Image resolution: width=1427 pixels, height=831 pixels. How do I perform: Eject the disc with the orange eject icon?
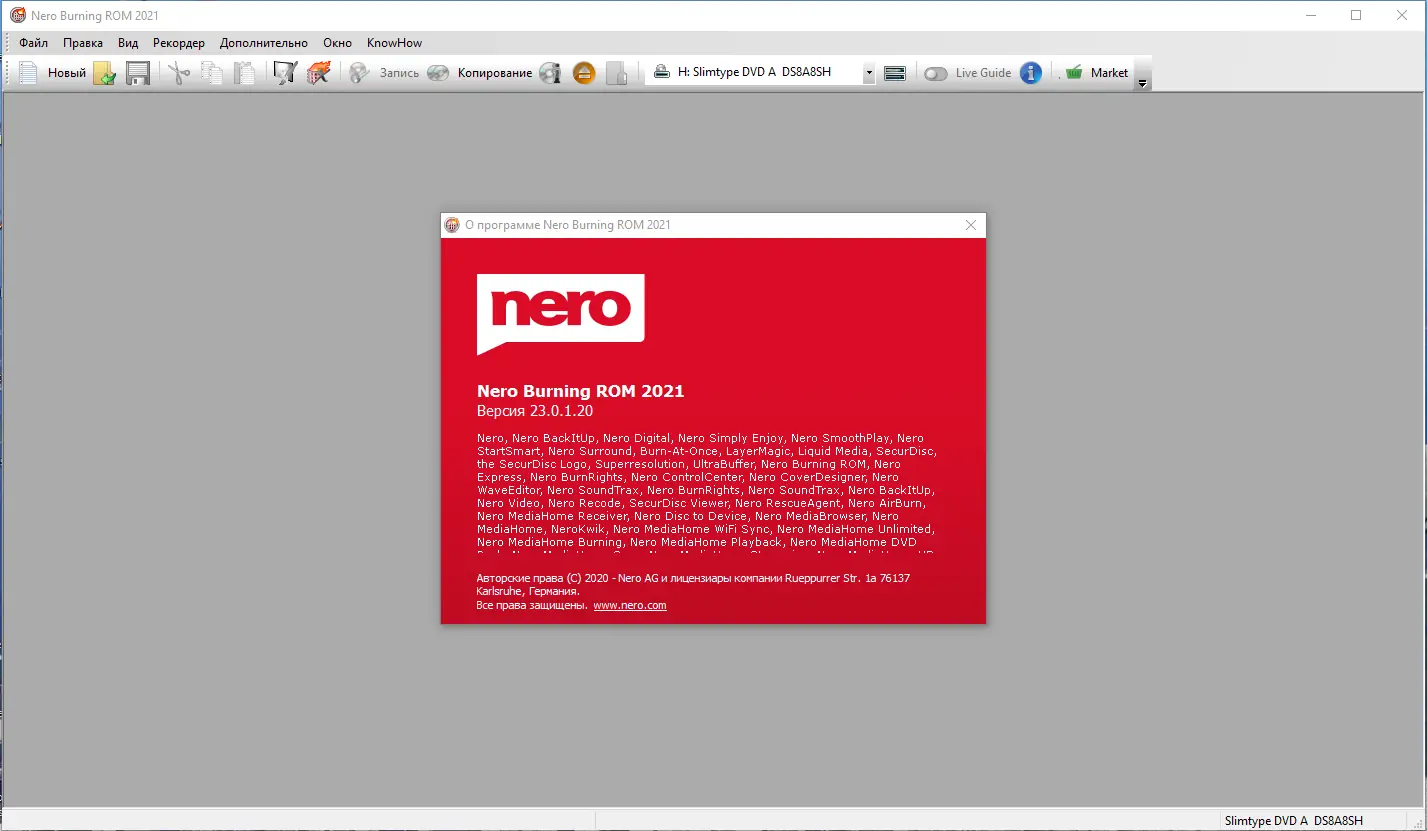[584, 73]
